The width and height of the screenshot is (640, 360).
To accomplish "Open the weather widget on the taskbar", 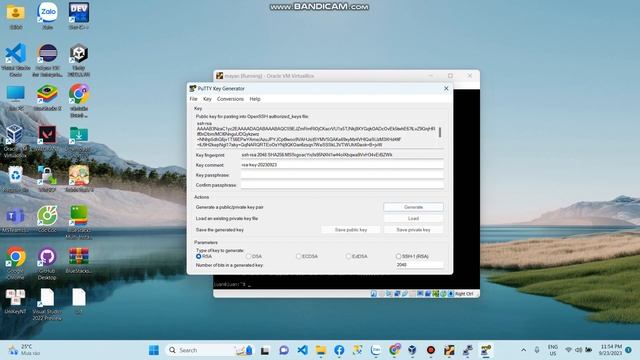I will tap(25, 350).
